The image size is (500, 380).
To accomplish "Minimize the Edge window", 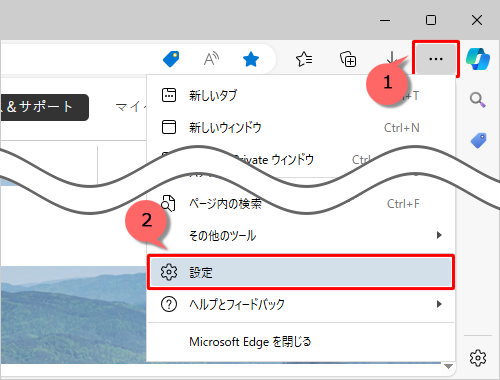I will point(385,20).
